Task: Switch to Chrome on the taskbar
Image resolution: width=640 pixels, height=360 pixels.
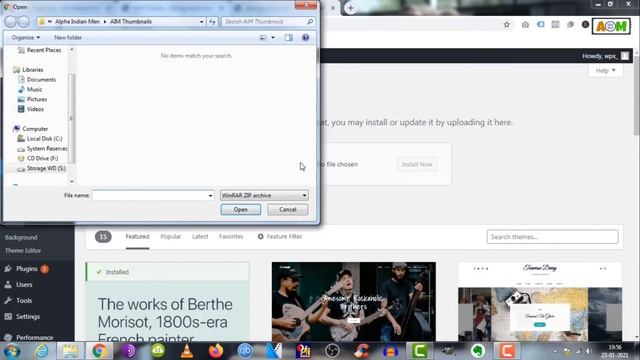Action: coord(99,351)
